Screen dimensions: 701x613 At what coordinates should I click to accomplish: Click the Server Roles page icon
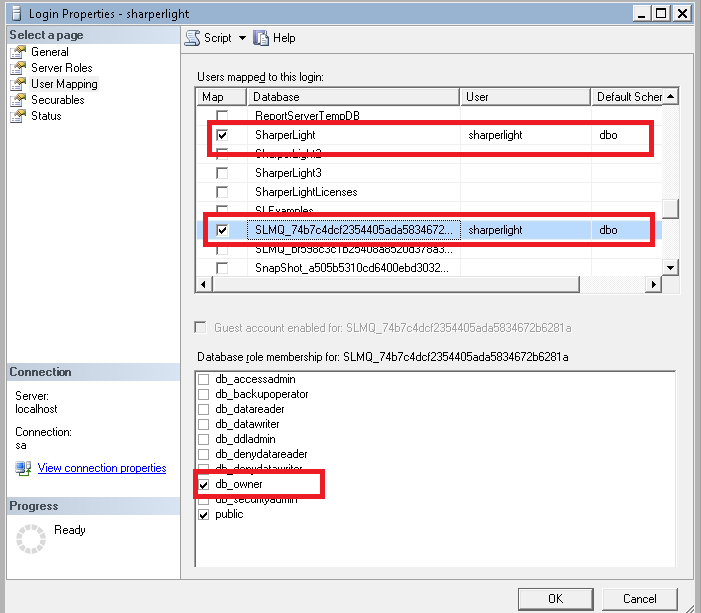pos(18,68)
